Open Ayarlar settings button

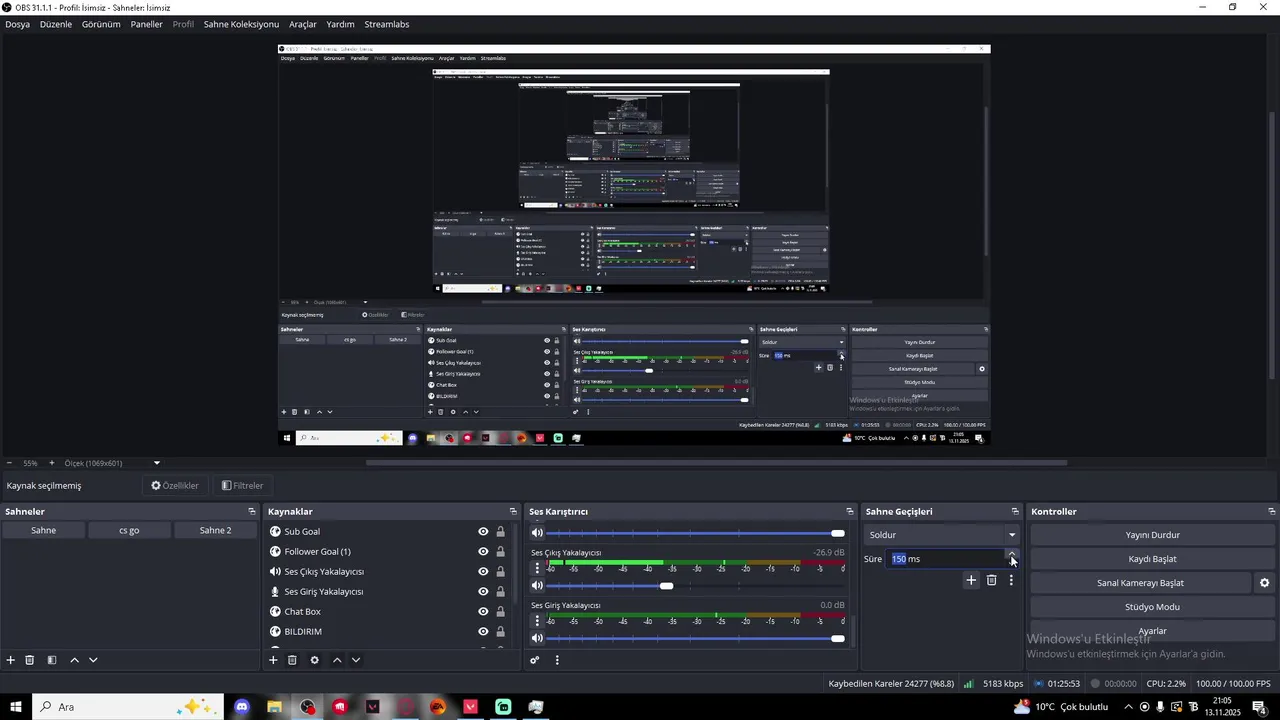click(x=1152, y=631)
